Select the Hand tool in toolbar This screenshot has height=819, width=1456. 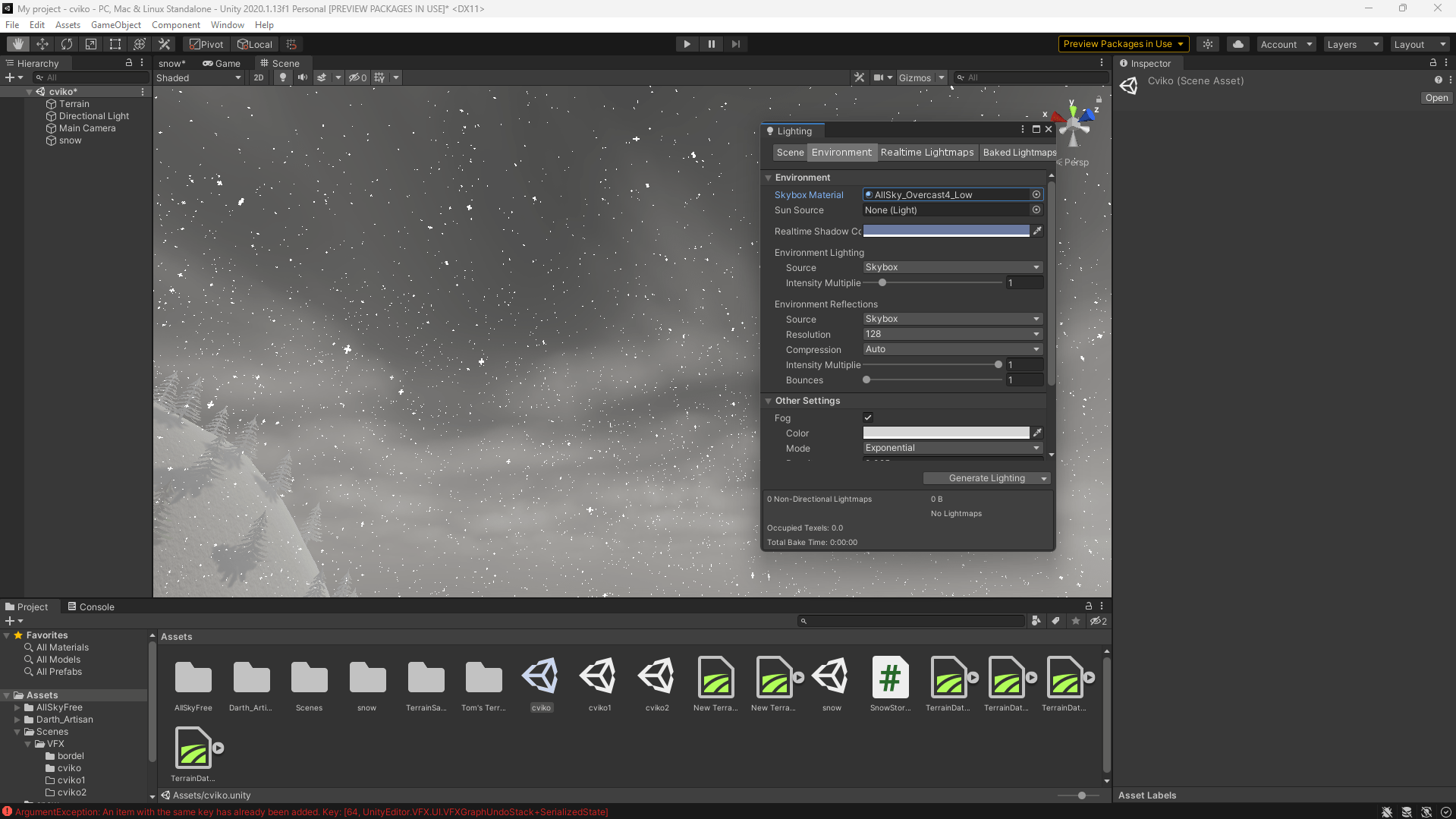tap(18, 44)
